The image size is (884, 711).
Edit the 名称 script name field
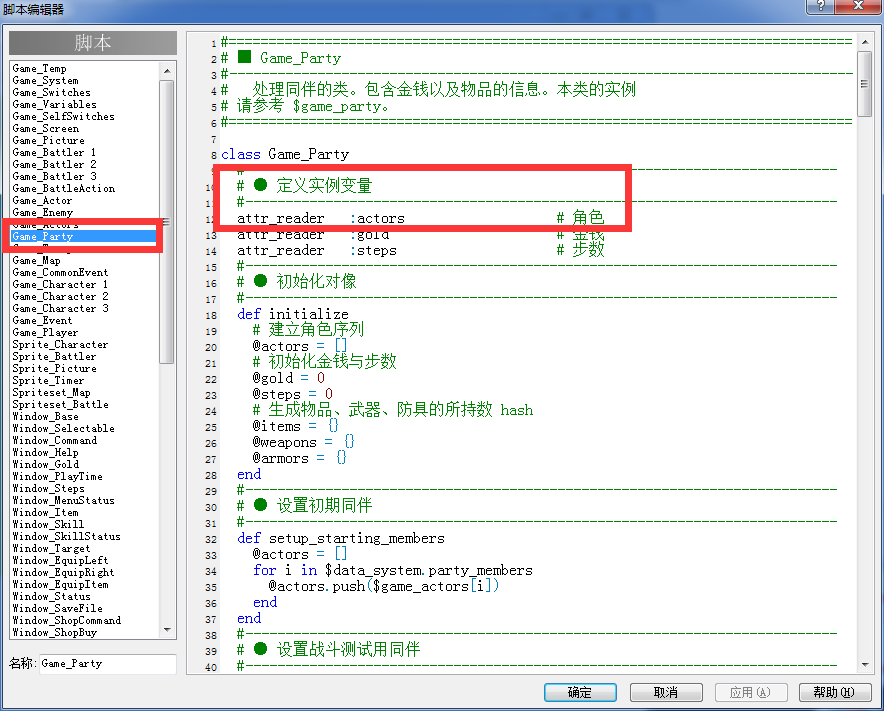(x=108, y=664)
